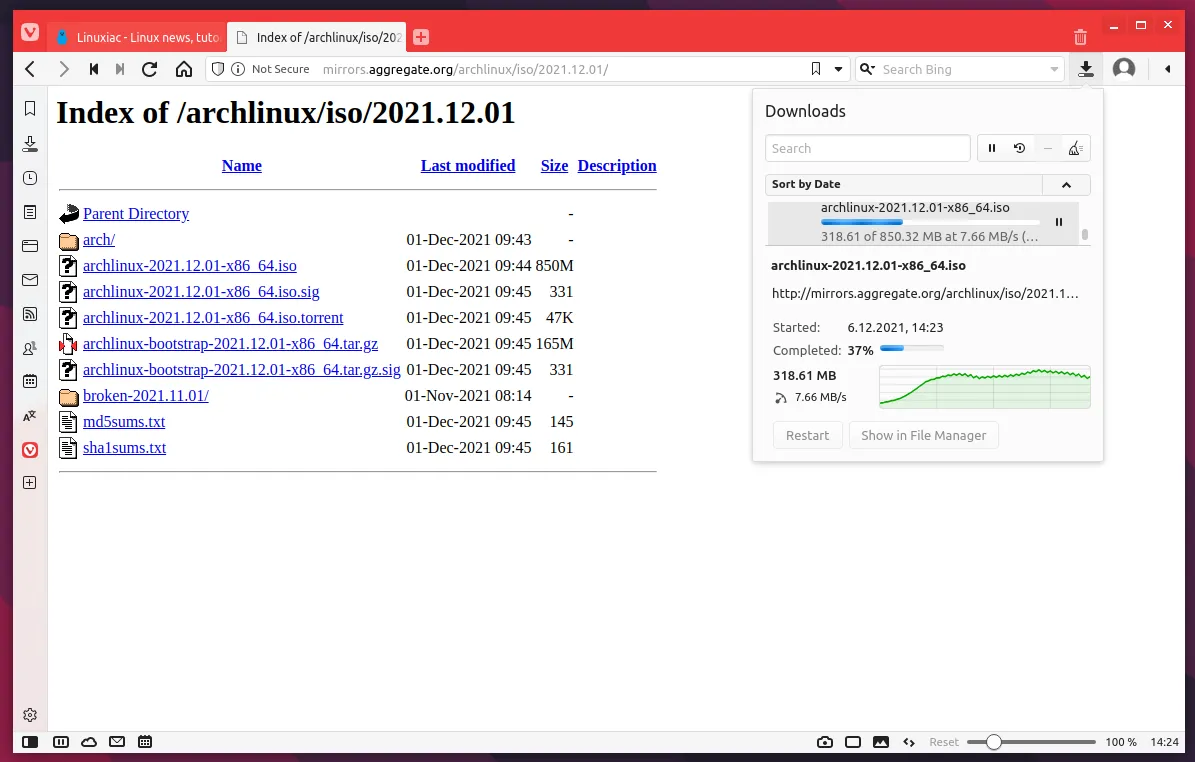The width and height of the screenshot is (1195, 762).
Task: Adjust the zoom slider handle
Action: click(993, 741)
